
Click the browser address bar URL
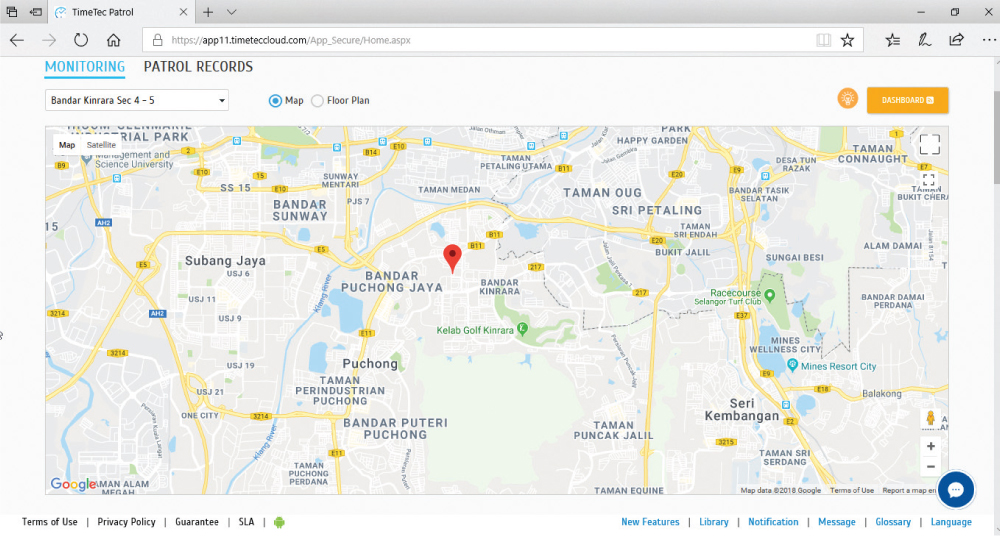[291, 40]
